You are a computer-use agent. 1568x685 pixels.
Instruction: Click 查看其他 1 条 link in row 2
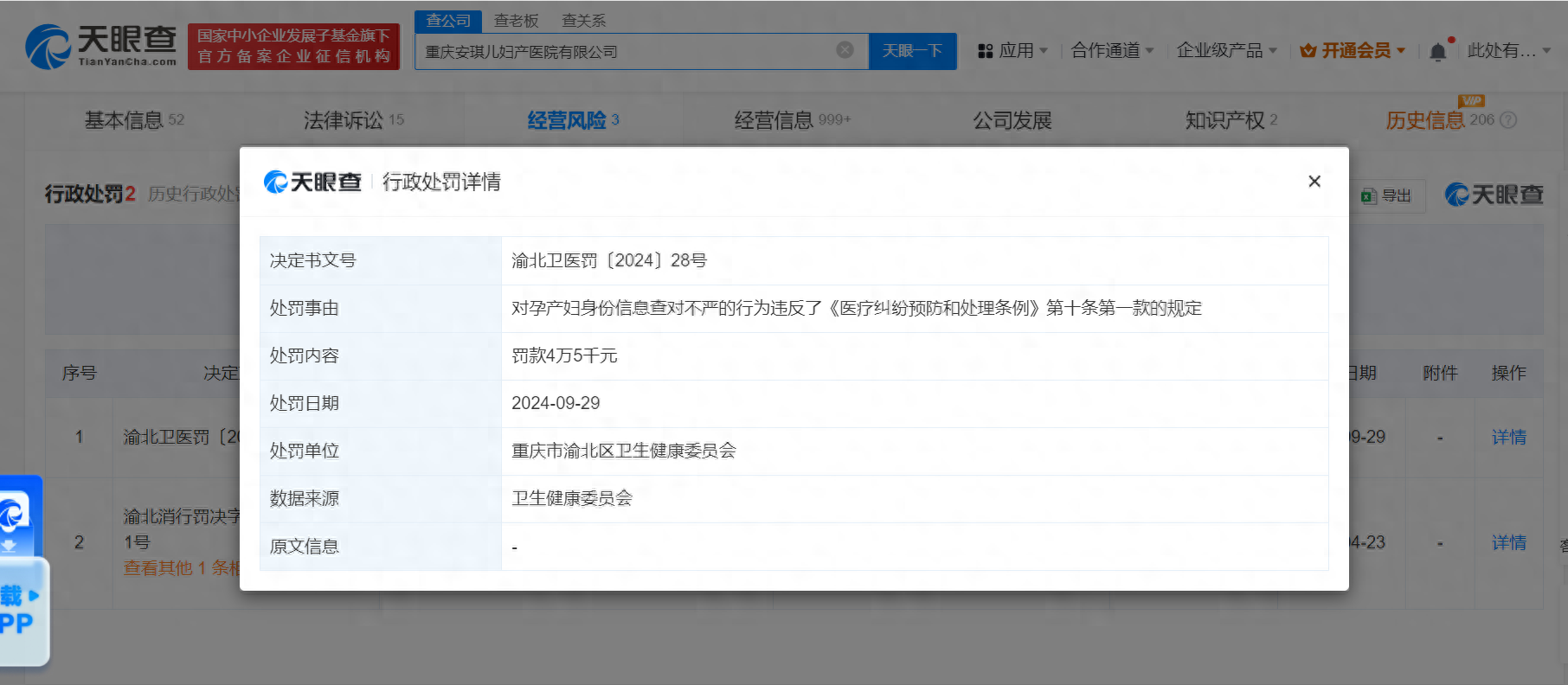click(182, 568)
